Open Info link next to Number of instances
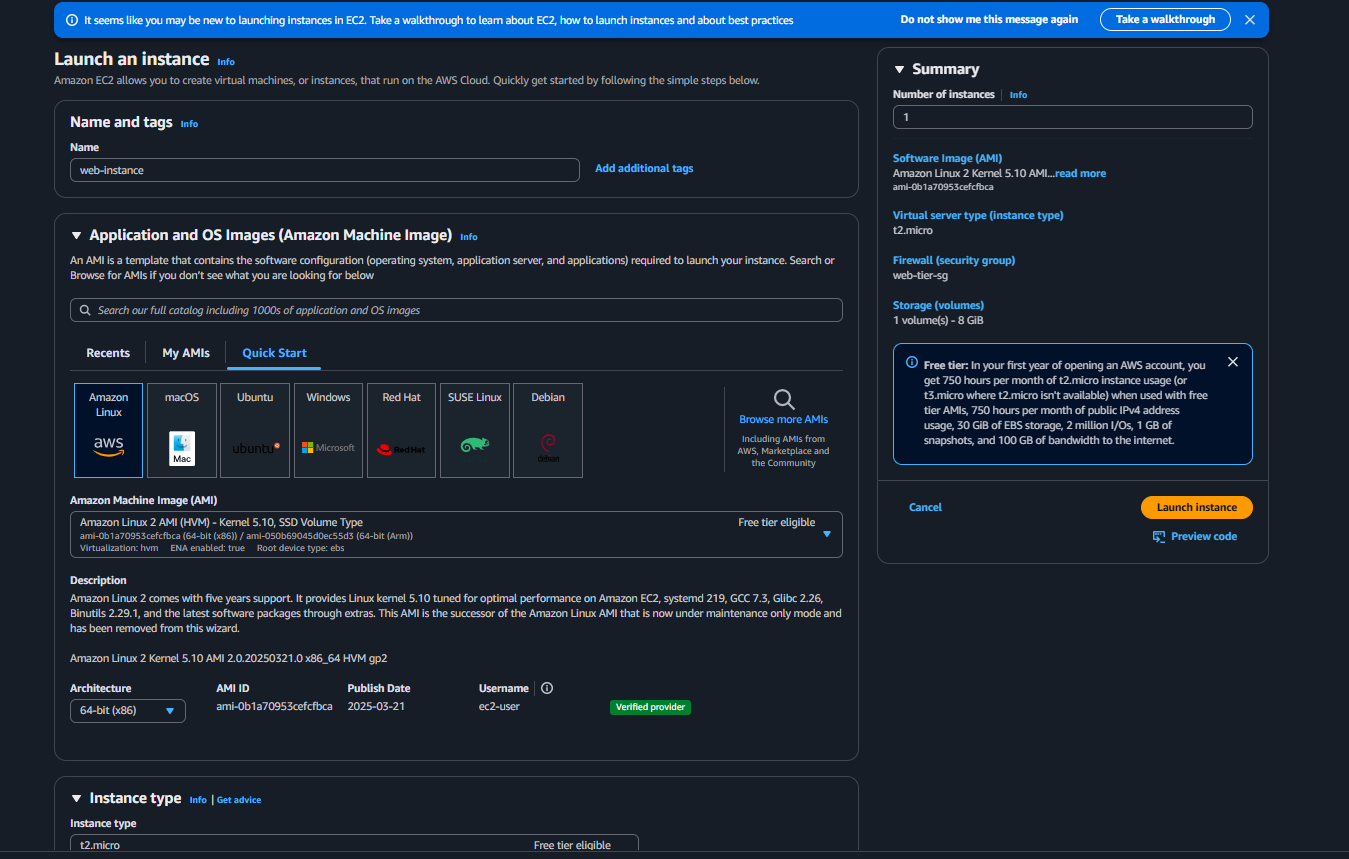This screenshot has height=859, width=1349. point(1018,95)
